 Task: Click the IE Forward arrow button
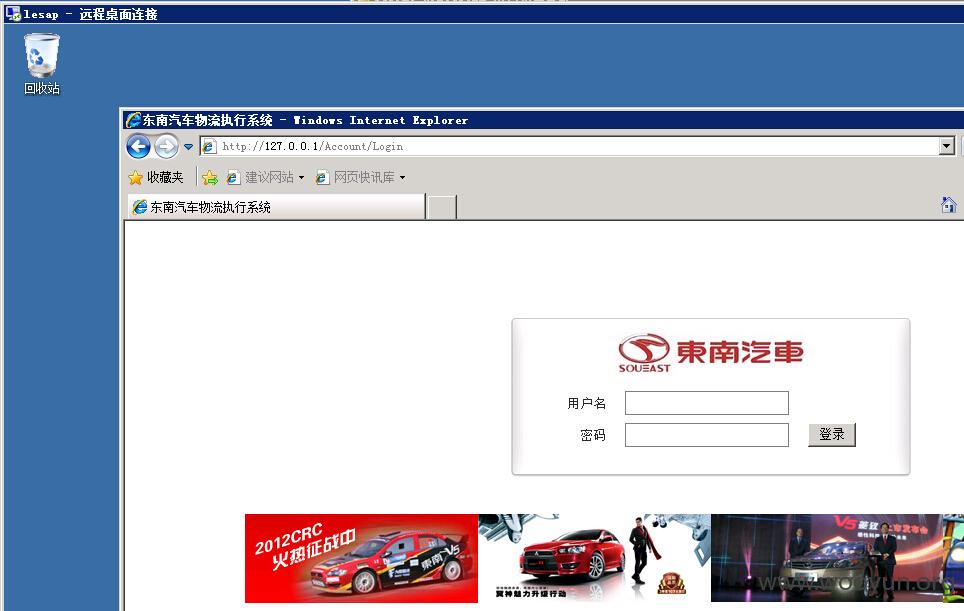coord(166,147)
